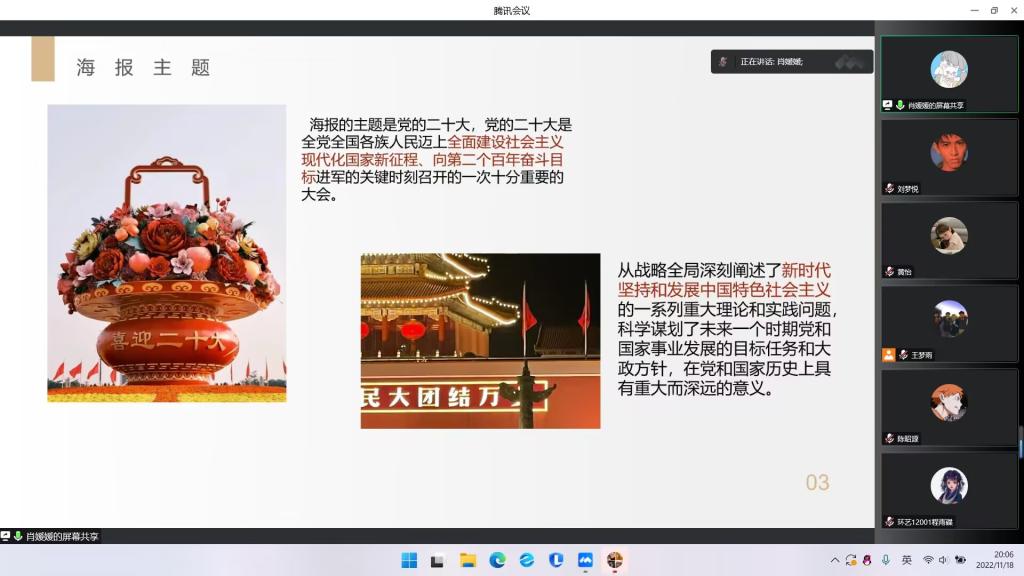Click the green microphone icon on 肖媛媛's tile

click(x=899, y=105)
